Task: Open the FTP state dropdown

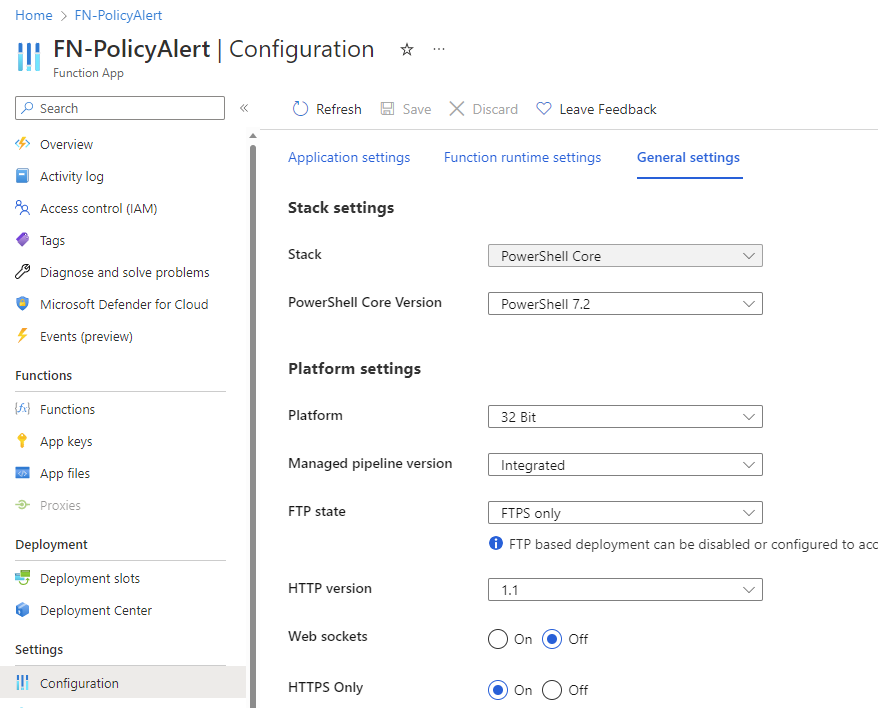Action: click(x=625, y=513)
